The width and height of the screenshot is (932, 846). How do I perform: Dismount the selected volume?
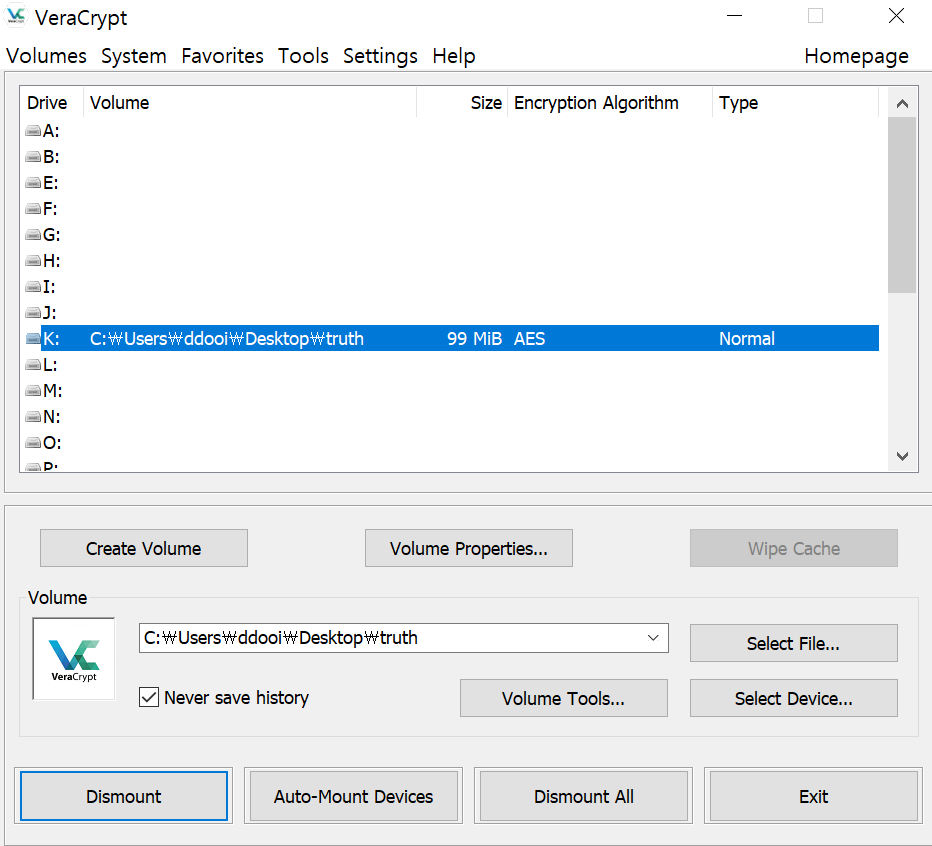point(124,796)
